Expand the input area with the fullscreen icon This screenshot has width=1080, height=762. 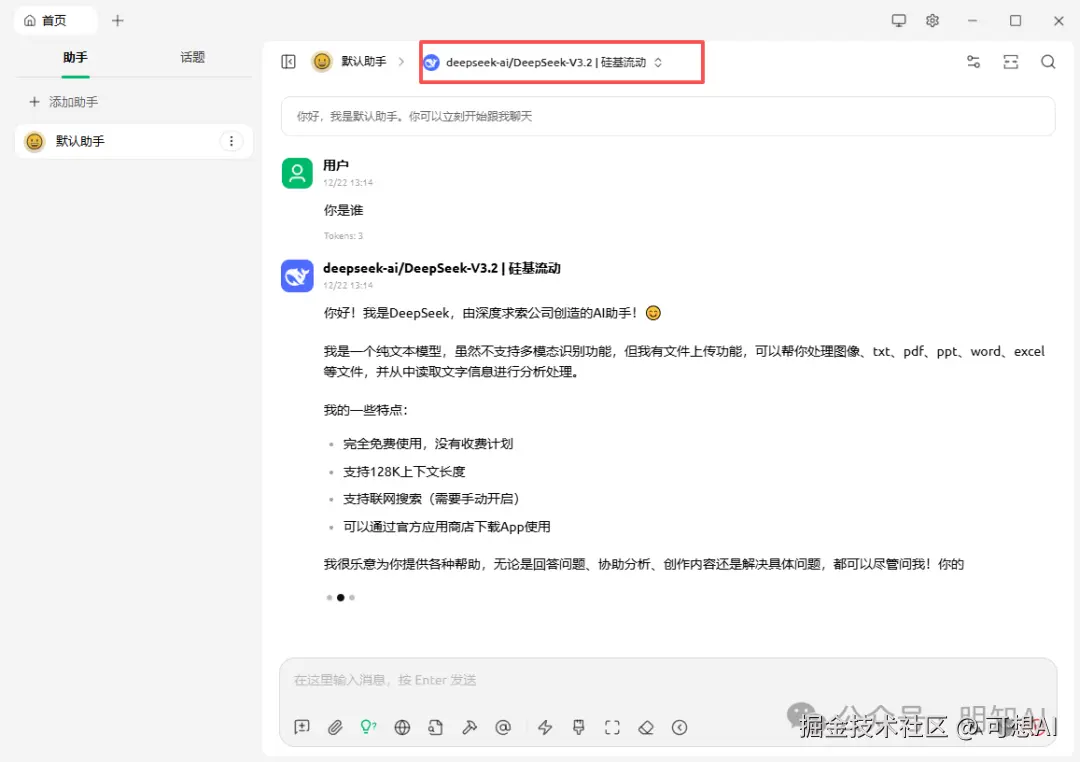611,727
